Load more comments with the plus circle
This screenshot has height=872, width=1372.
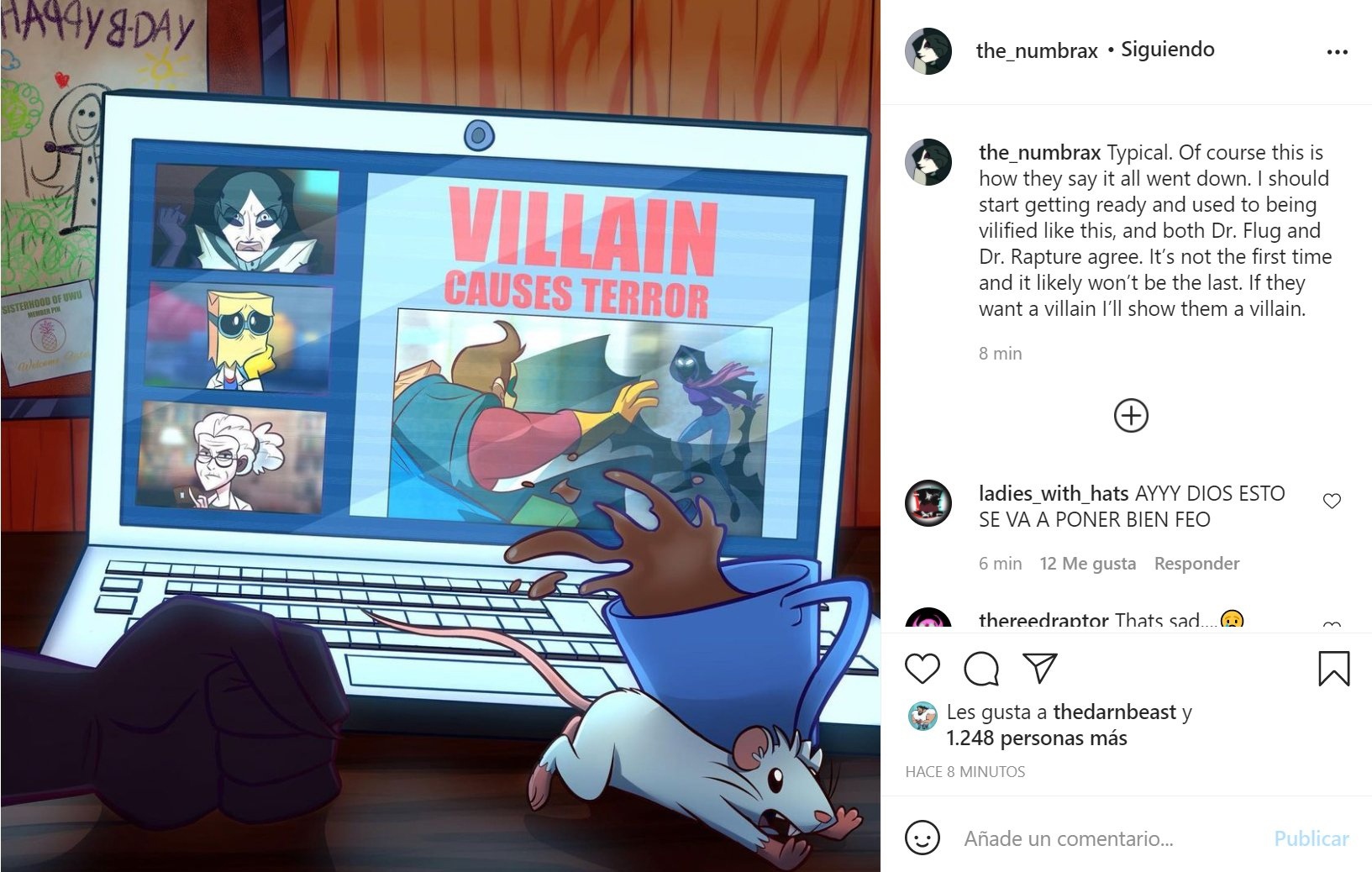1131,416
